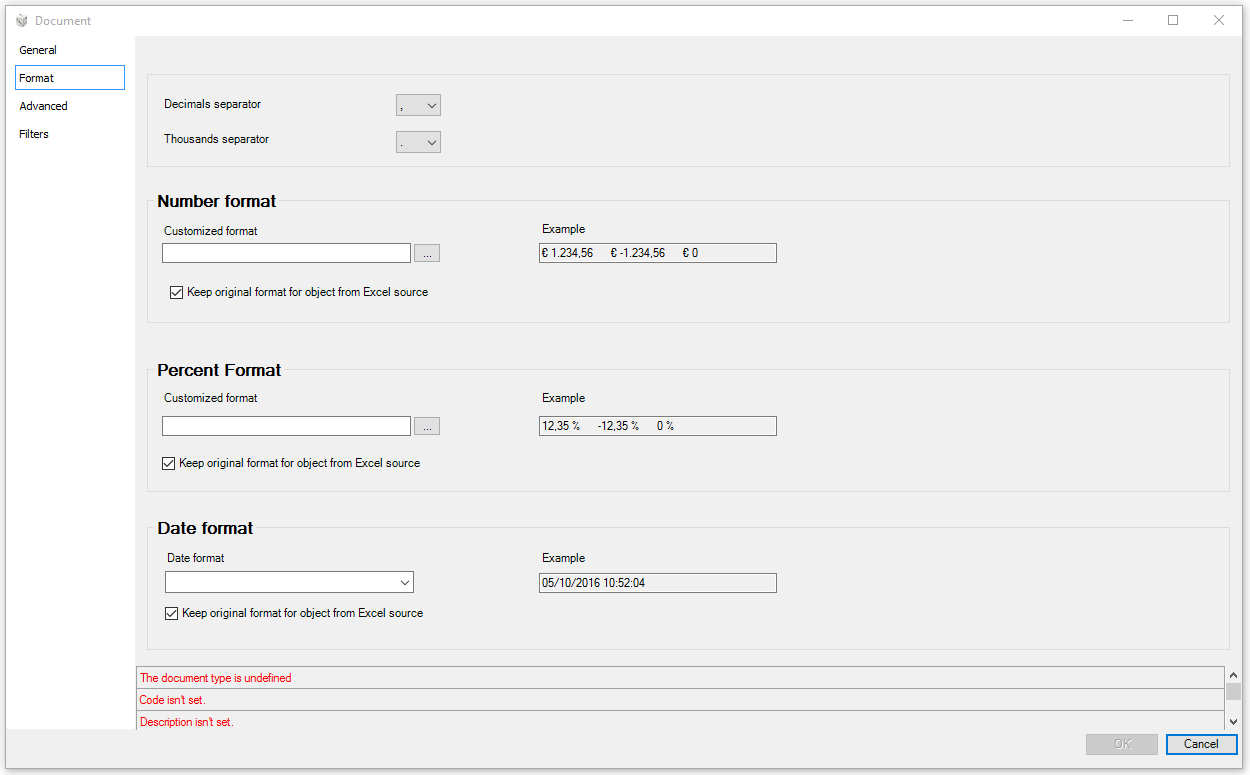Open Percent Format customized format browse button

click(x=427, y=426)
